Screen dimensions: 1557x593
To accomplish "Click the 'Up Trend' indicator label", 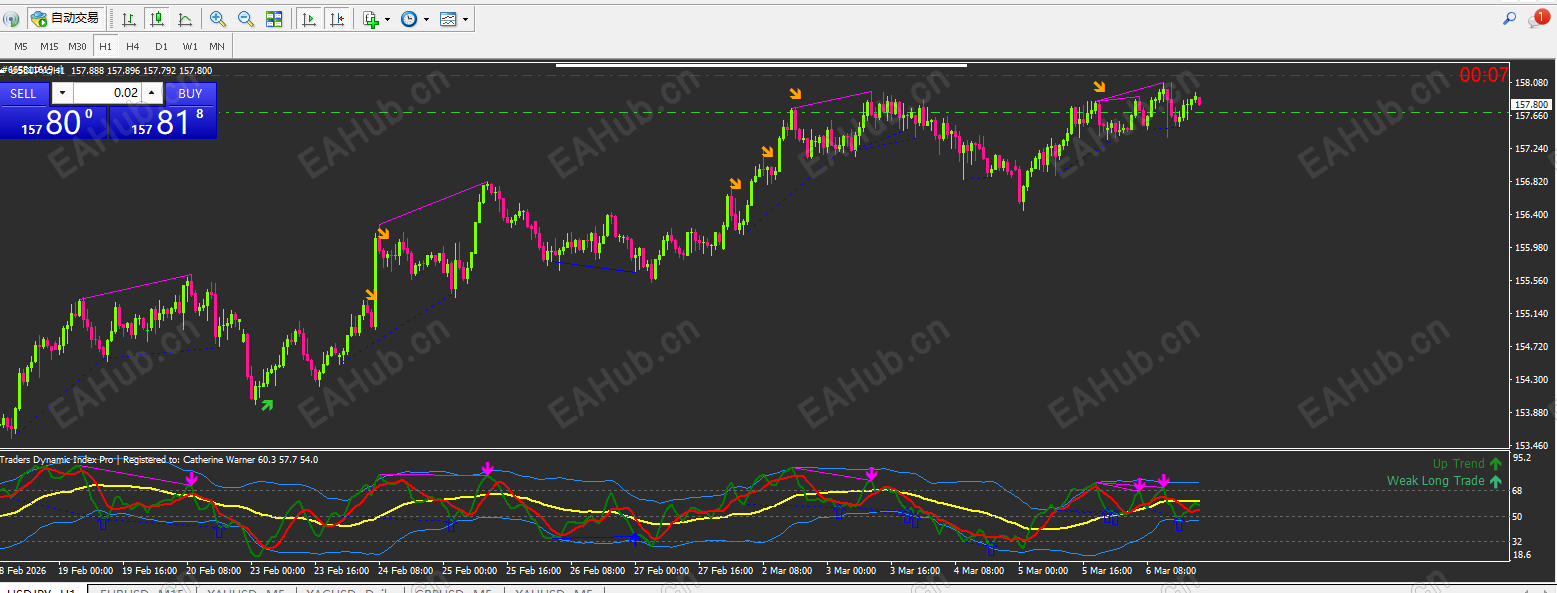I will tap(1458, 464).
